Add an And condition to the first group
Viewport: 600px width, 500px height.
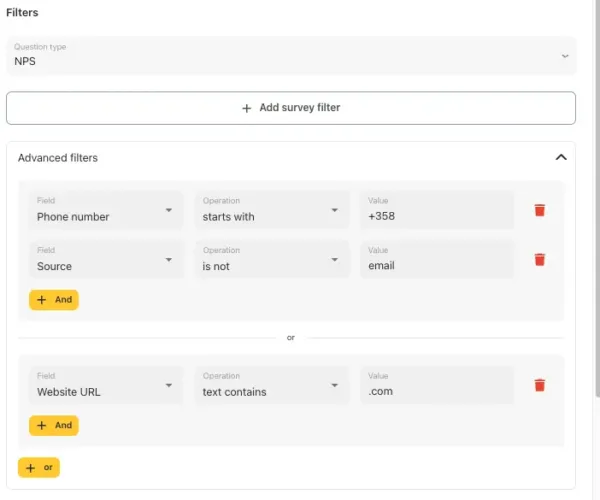(54, 300)
